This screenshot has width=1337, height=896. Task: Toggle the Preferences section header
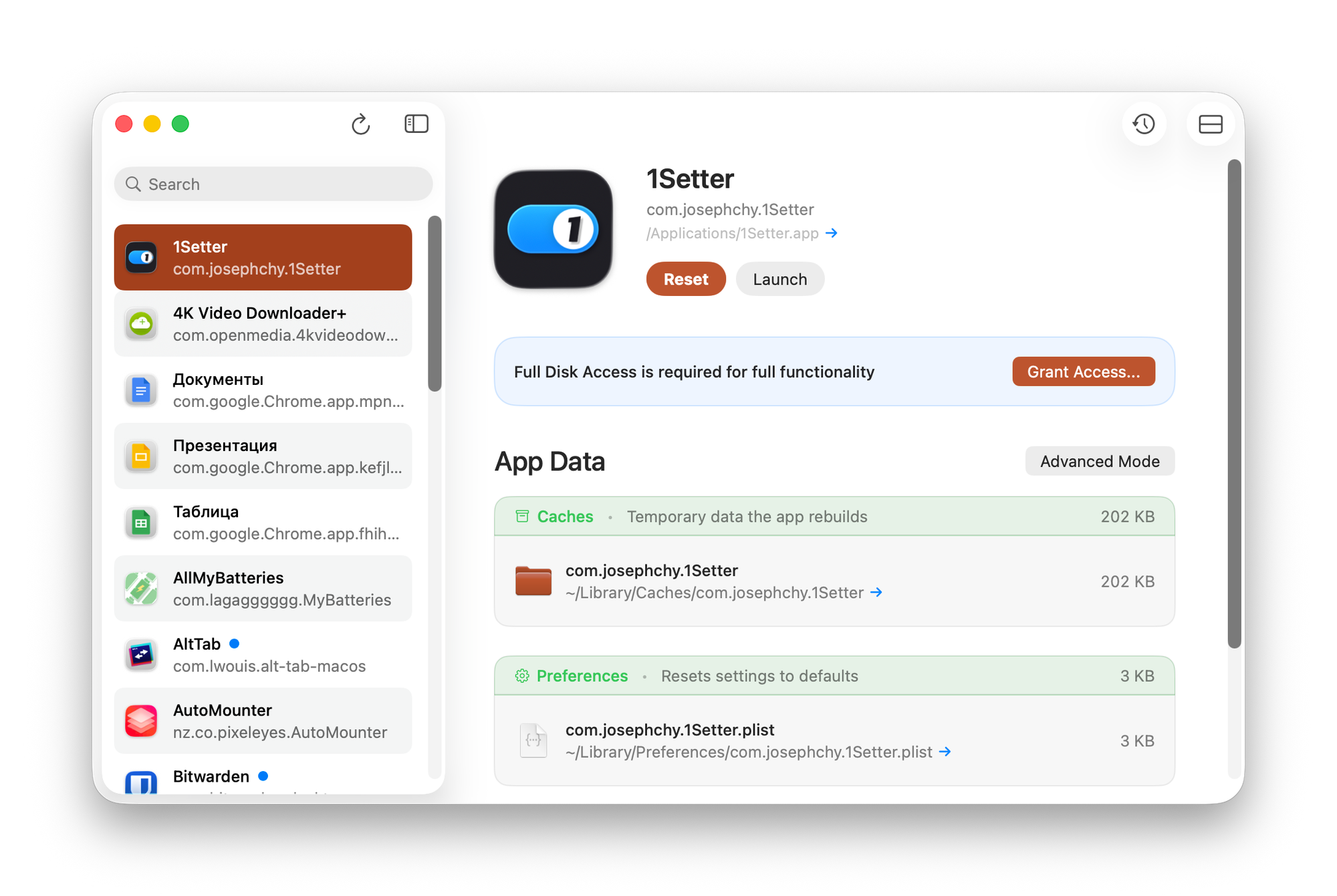582,676
